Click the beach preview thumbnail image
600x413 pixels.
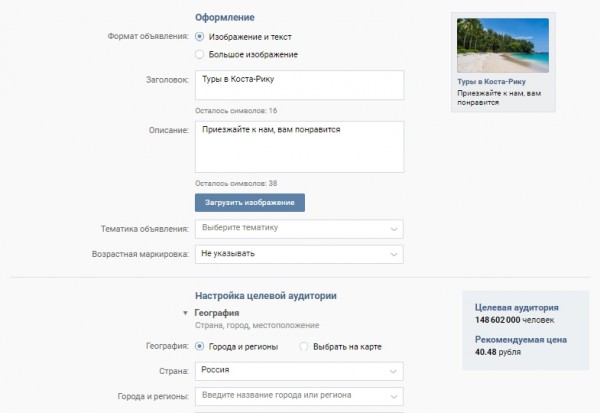(x=502, y=45)
